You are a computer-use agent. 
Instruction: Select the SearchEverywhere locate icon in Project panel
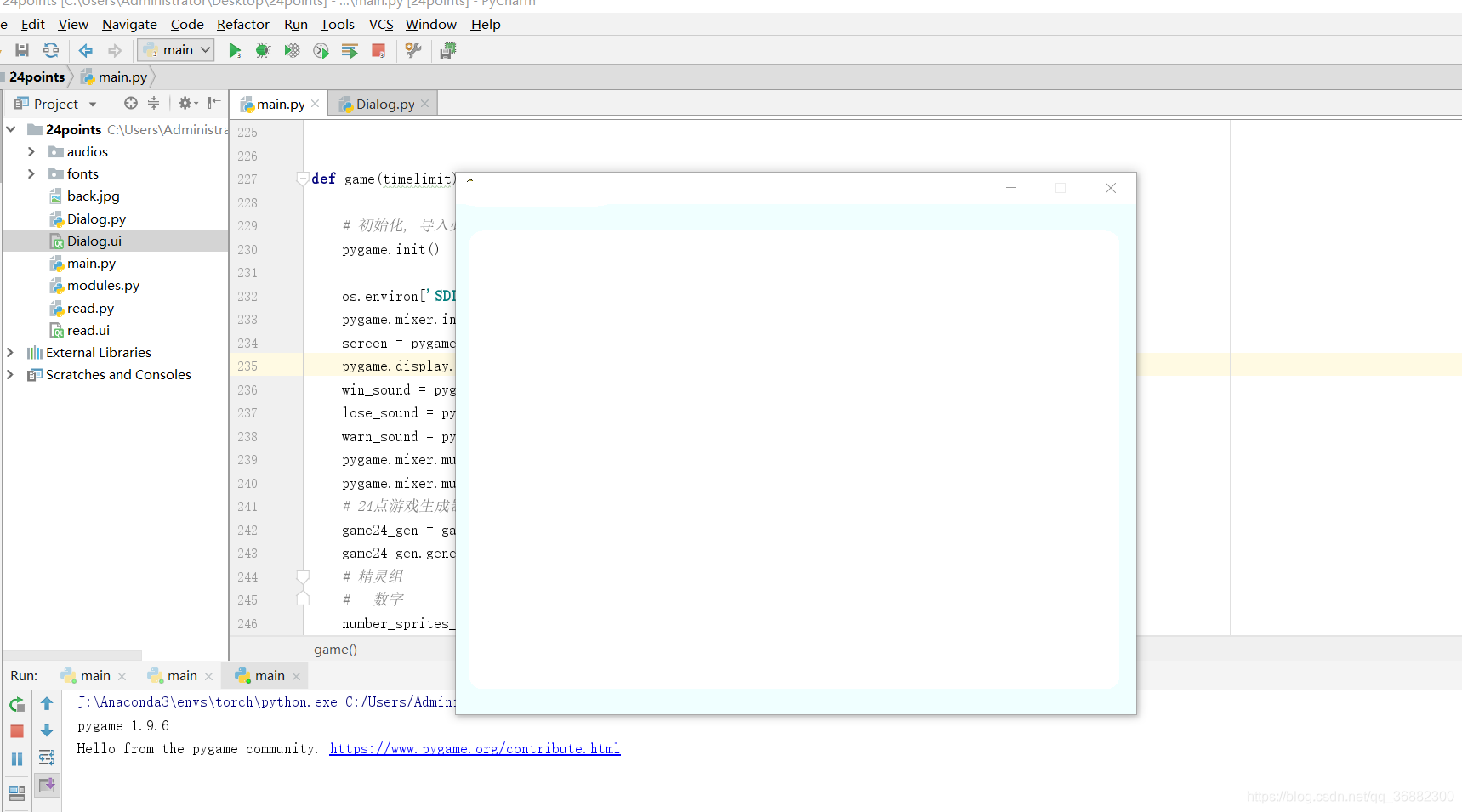point(129,103)
